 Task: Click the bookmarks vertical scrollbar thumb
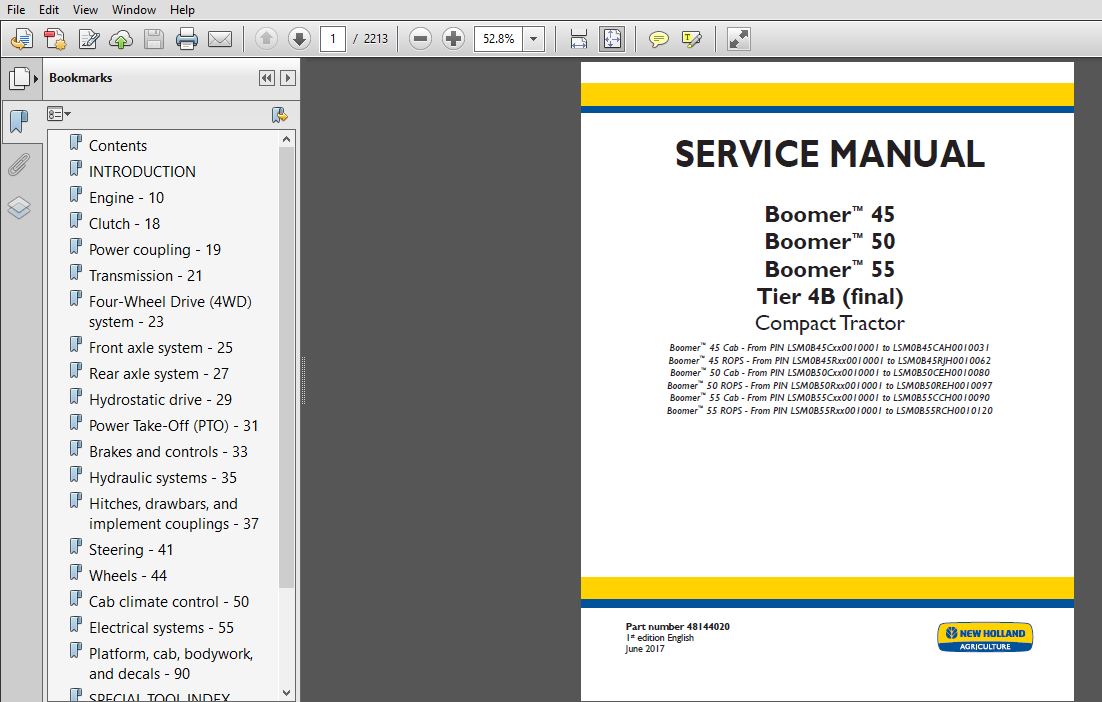click(x=286, y=368)
